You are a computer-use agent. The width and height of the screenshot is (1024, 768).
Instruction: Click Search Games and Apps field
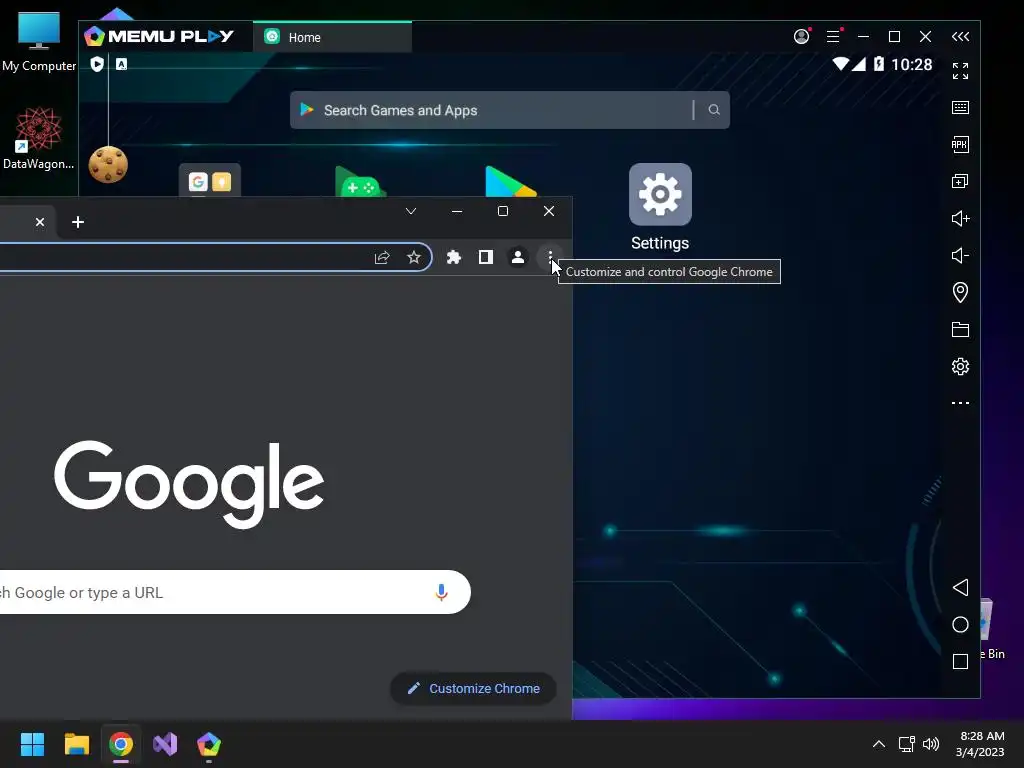click(509, 110)
